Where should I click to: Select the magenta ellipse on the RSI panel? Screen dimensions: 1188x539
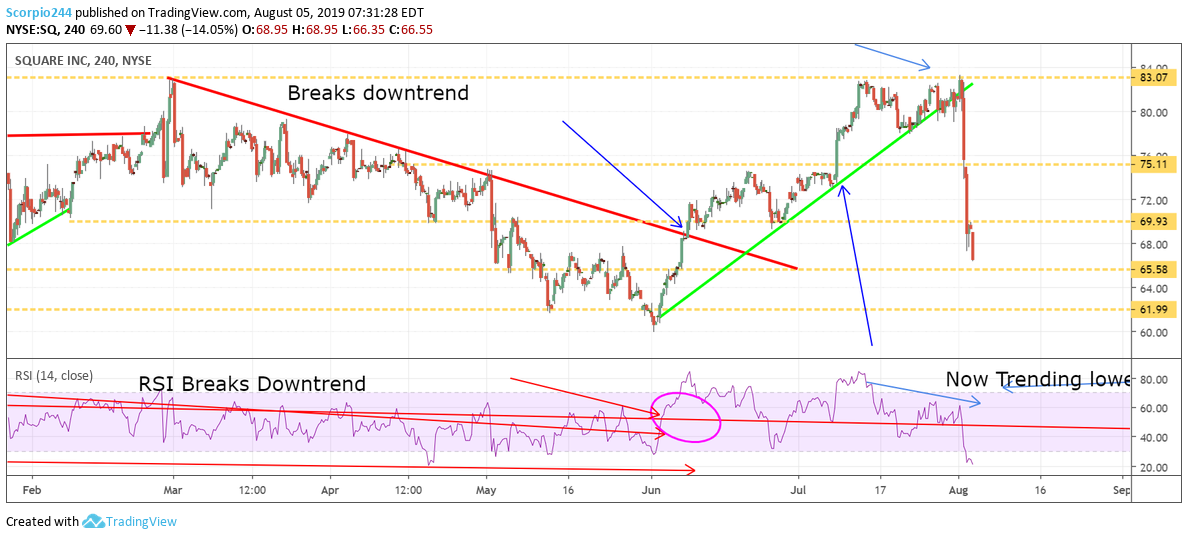[685, 416]
